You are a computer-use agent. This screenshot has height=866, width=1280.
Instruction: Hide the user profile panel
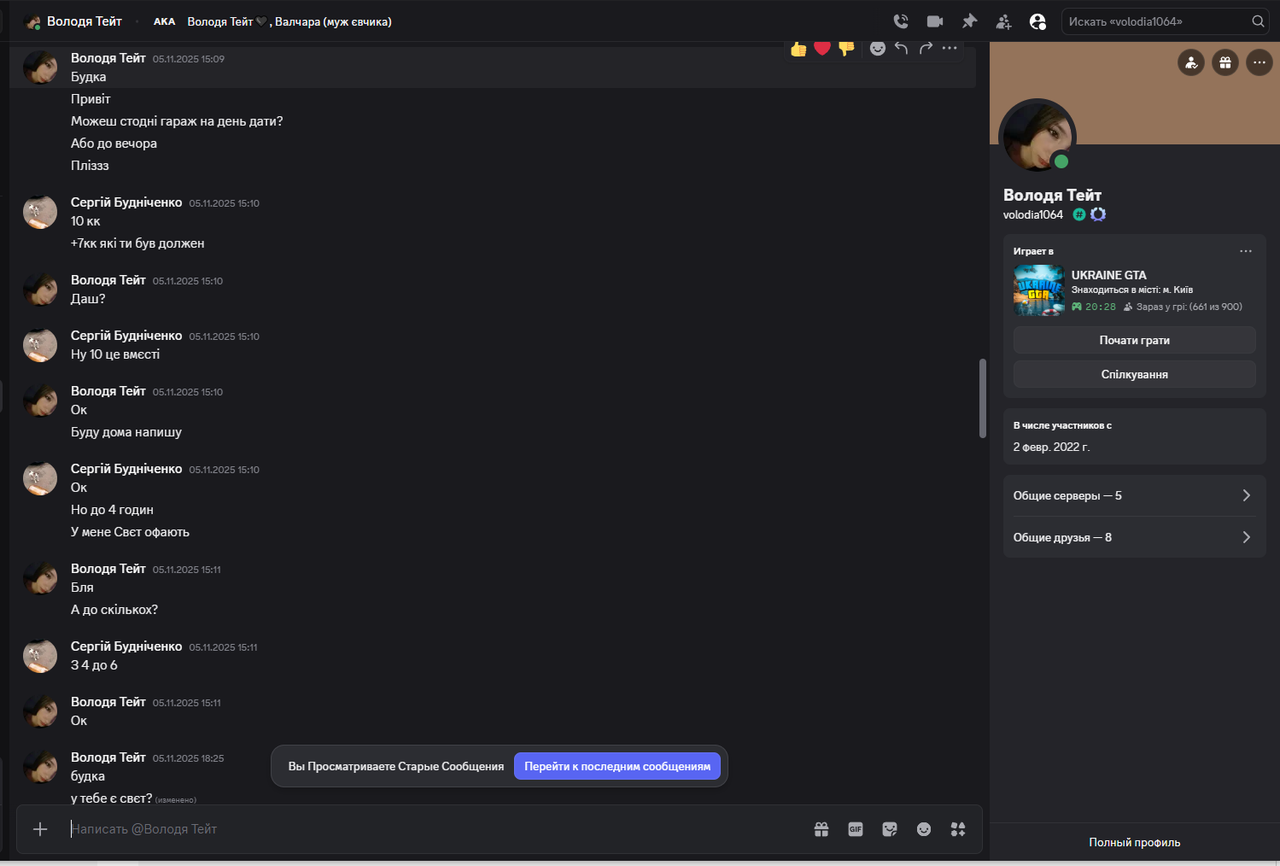coord(1037,21)
